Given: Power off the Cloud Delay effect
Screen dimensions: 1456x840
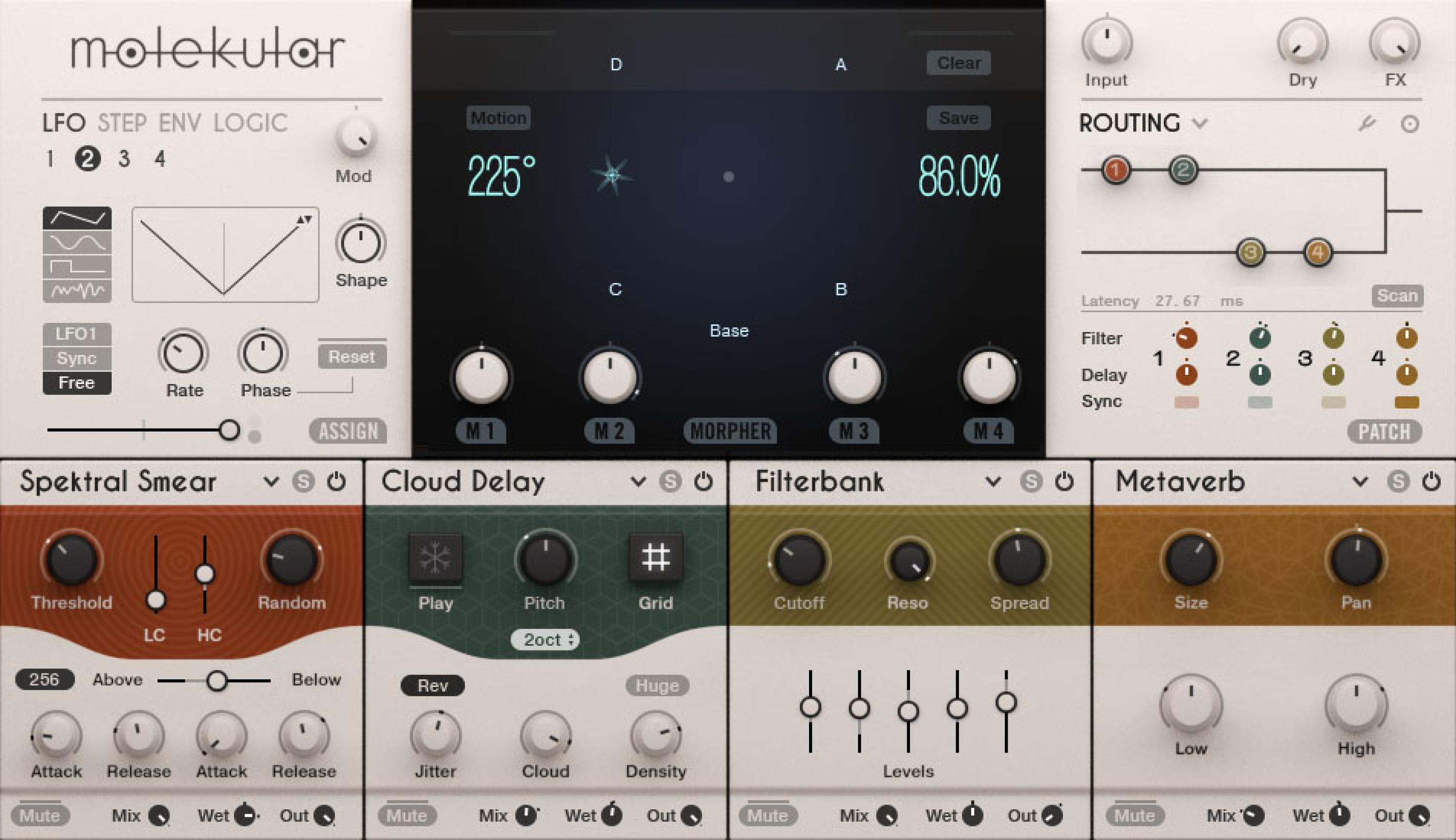Looking at the screenshot, I should pyautogui.click(x=703, y=481).
